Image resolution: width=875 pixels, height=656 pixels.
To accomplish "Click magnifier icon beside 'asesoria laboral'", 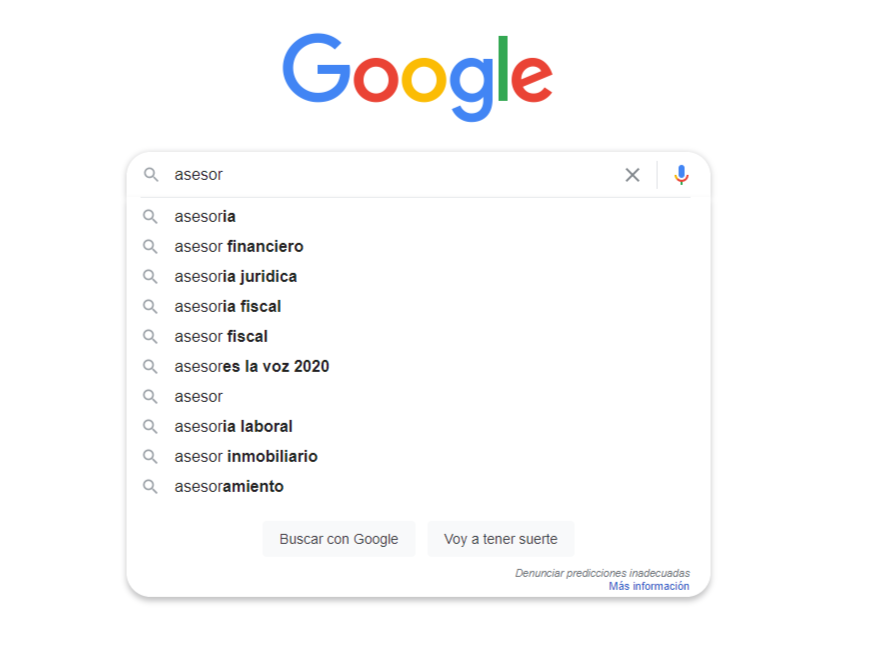I will 150,426.
